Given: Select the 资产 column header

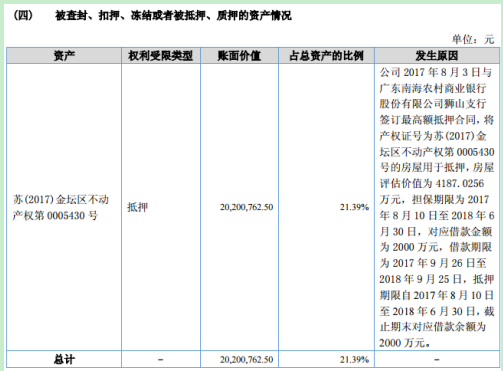Looking at the screenshot, I should click(64, 56).
